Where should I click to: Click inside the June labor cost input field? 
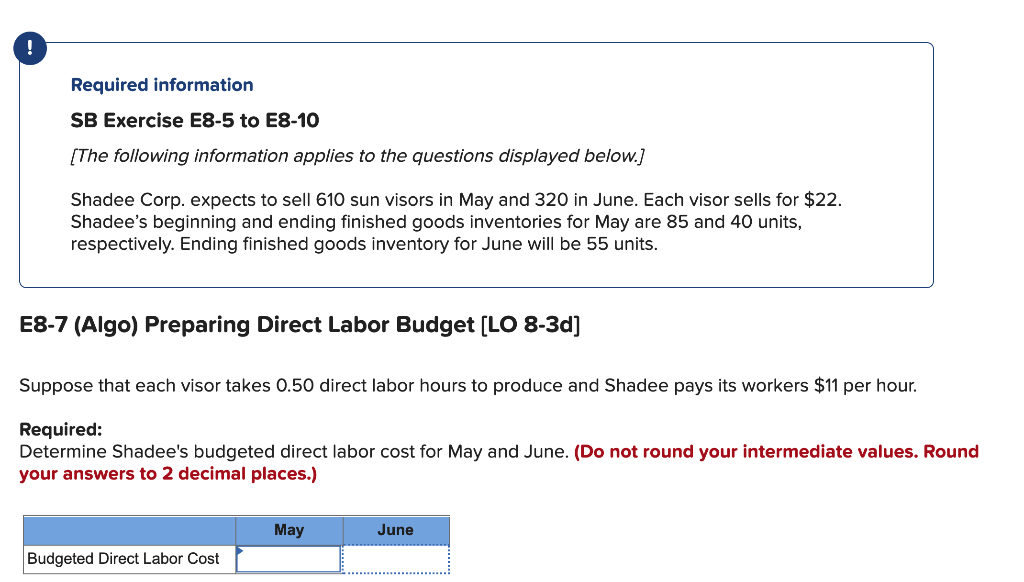pyautogui.click(x=395, y=558)
